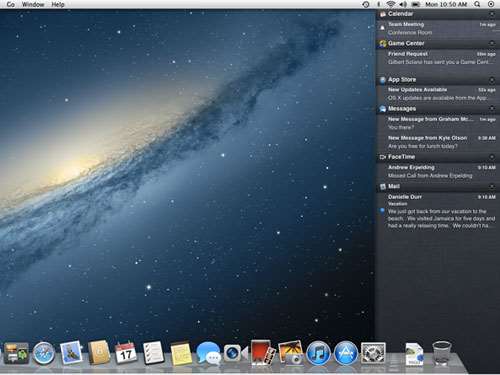Clear Mail notifications with X button

(492, 187)
